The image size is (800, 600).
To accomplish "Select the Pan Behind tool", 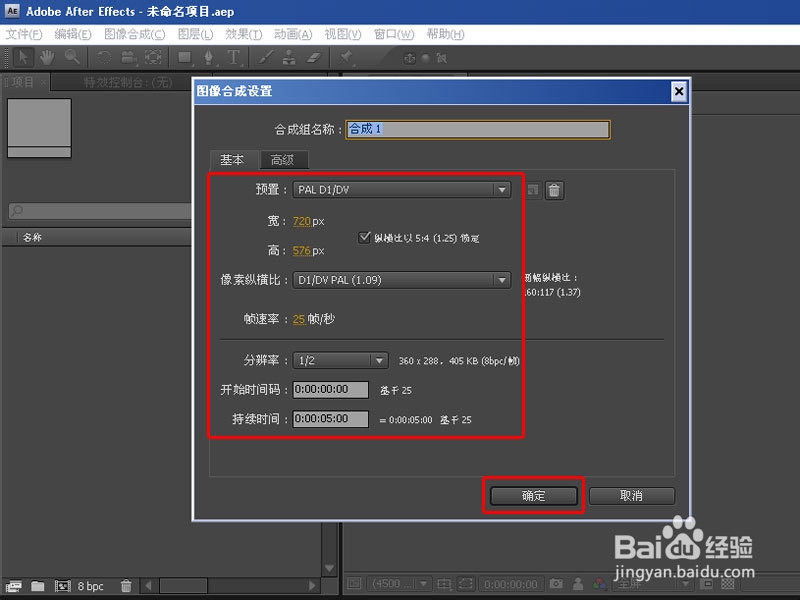I will tap(153, 57).
